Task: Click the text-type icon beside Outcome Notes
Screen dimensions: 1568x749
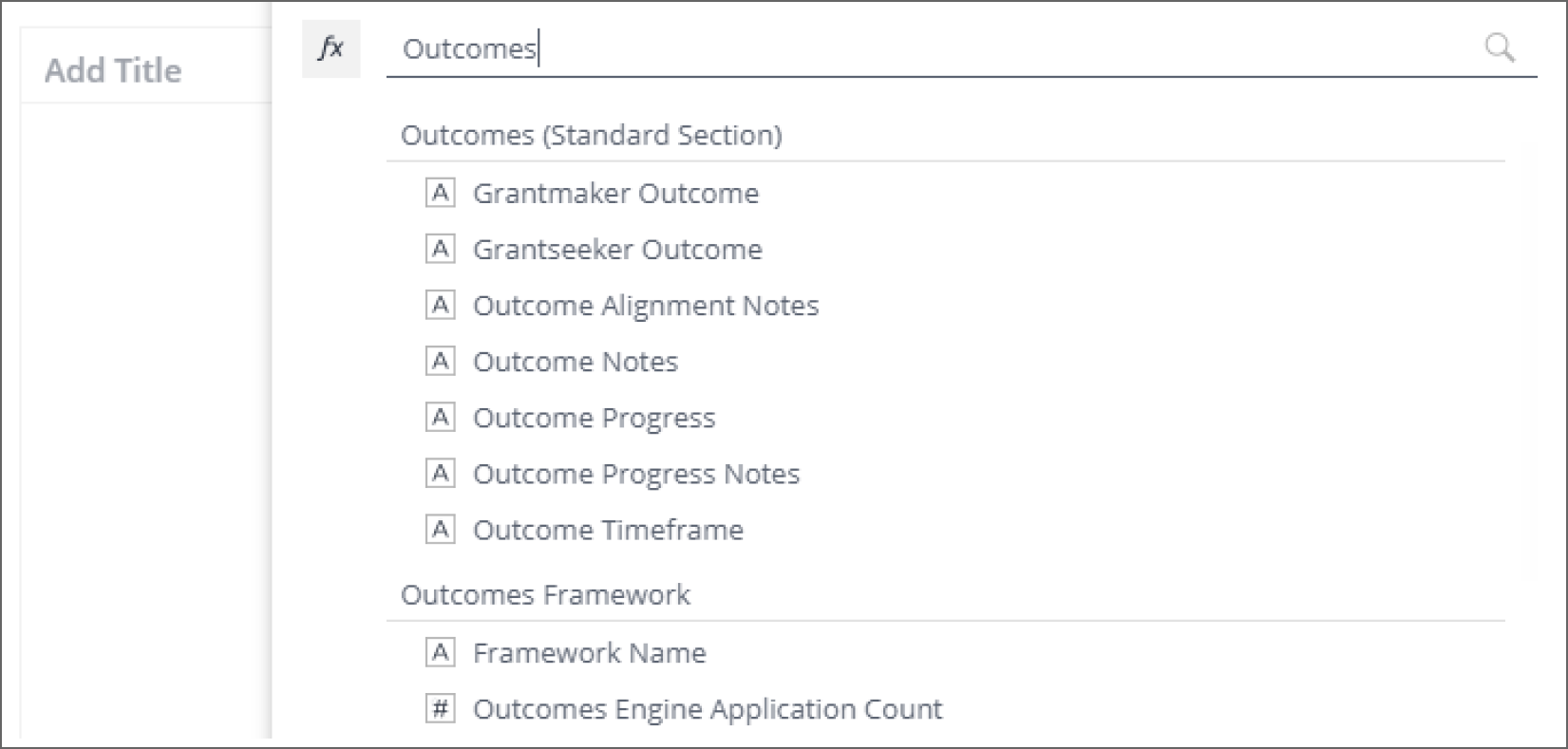Action: click(440, 361)
